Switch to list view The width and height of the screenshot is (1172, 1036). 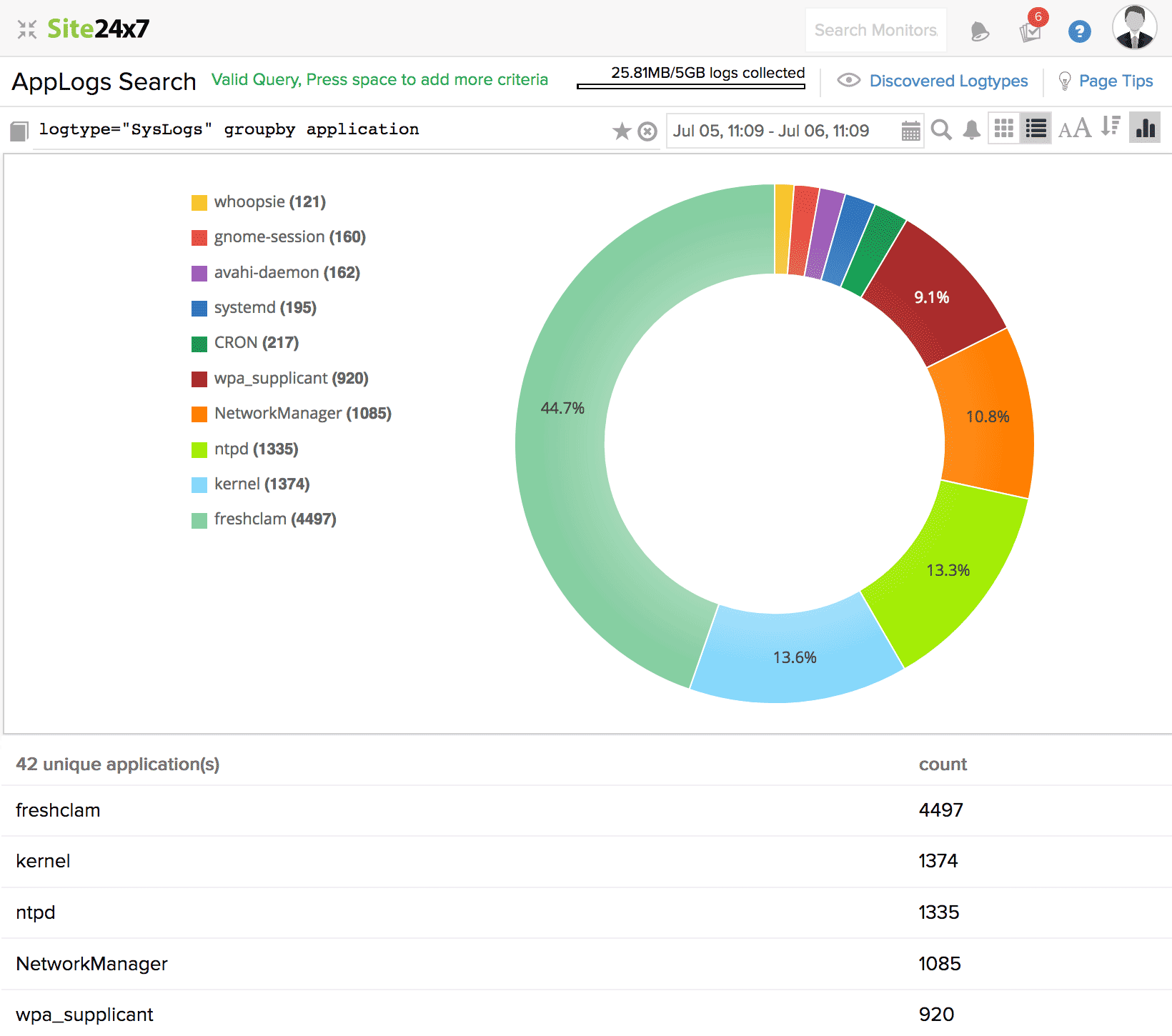pos(1036,129)
